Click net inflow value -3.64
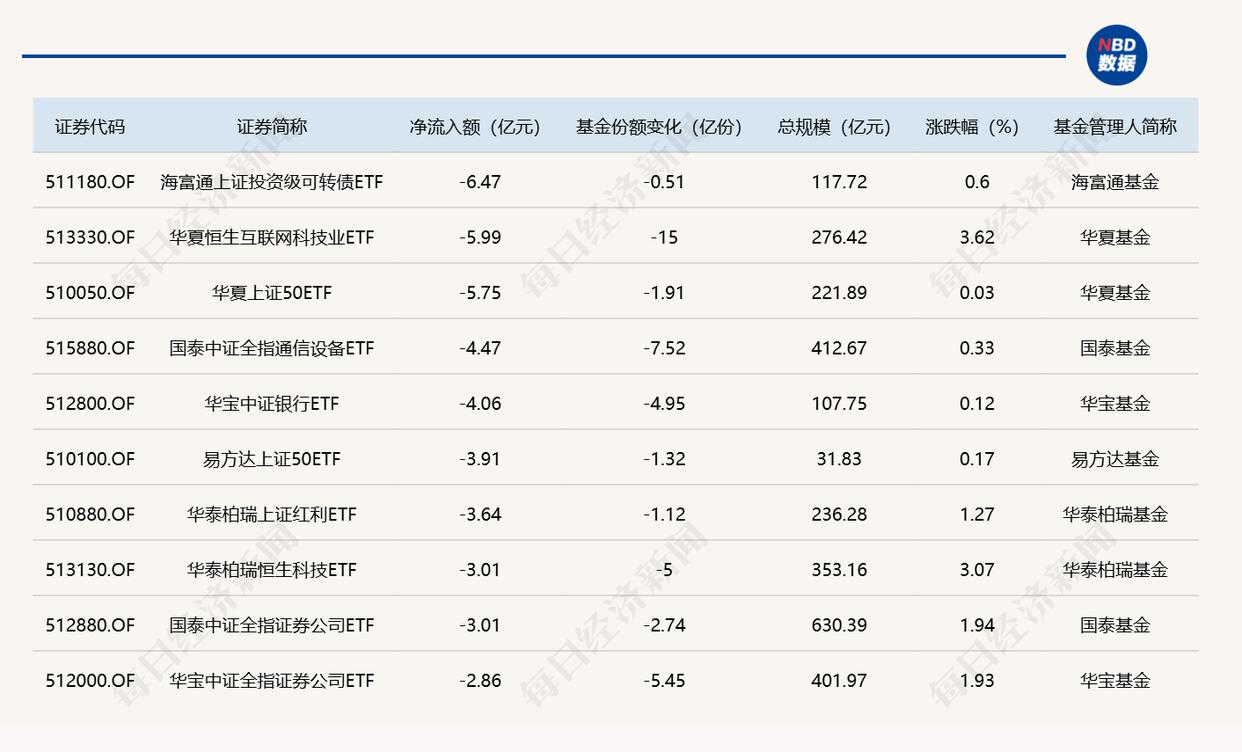 pyautogui.click(x=480, y=514)
